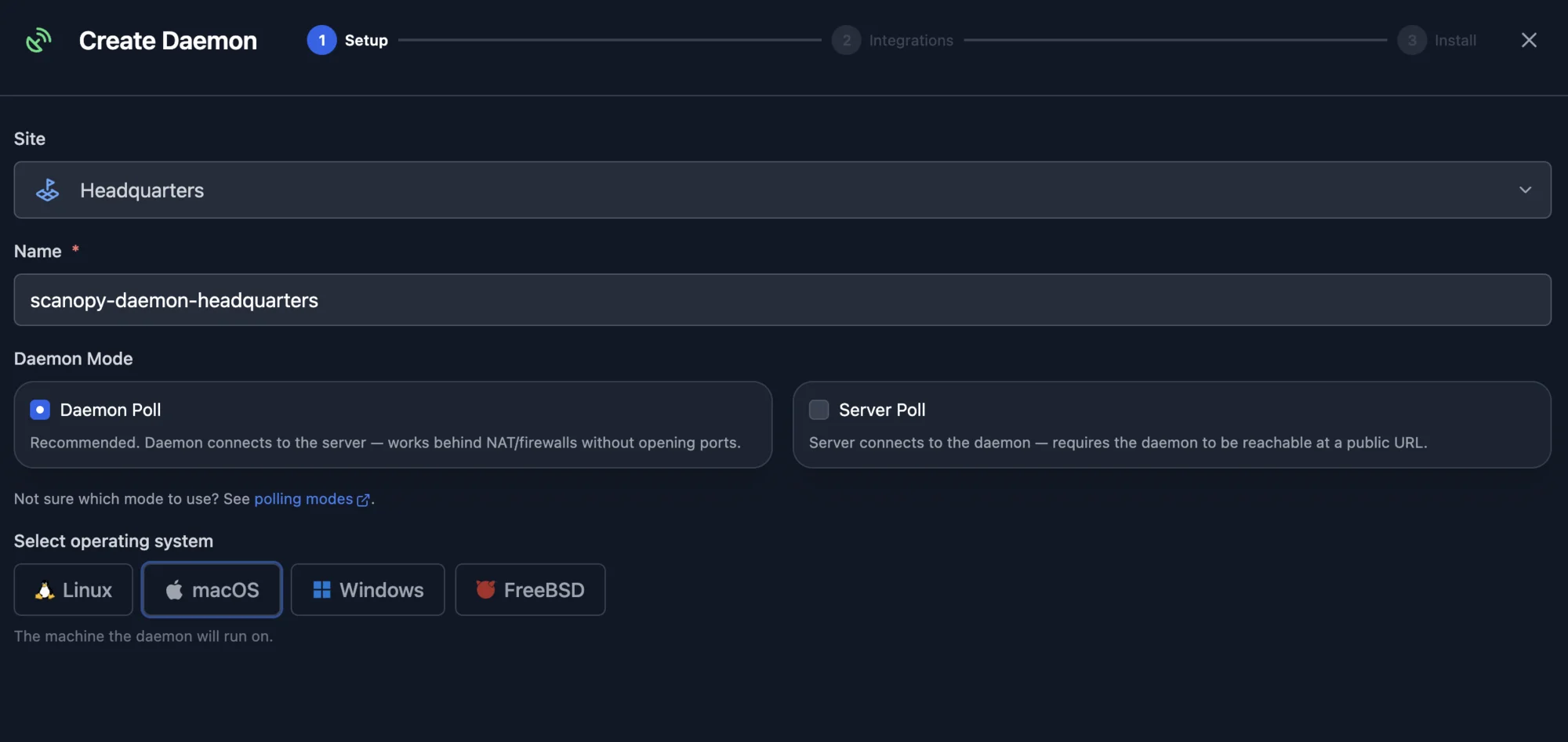The image size is (1568, 742).
Task: Click the Scanopy logo icon
Action: click(x=38, y=40)
